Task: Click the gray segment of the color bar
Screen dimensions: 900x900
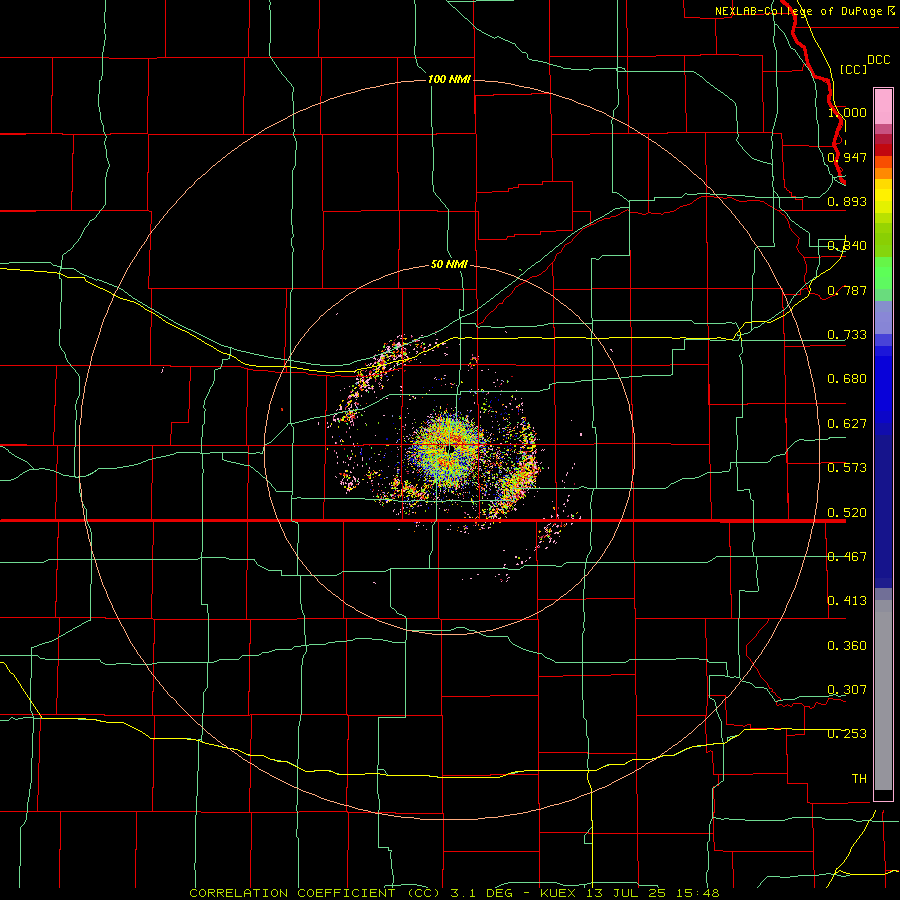Action: coord(883,695)
